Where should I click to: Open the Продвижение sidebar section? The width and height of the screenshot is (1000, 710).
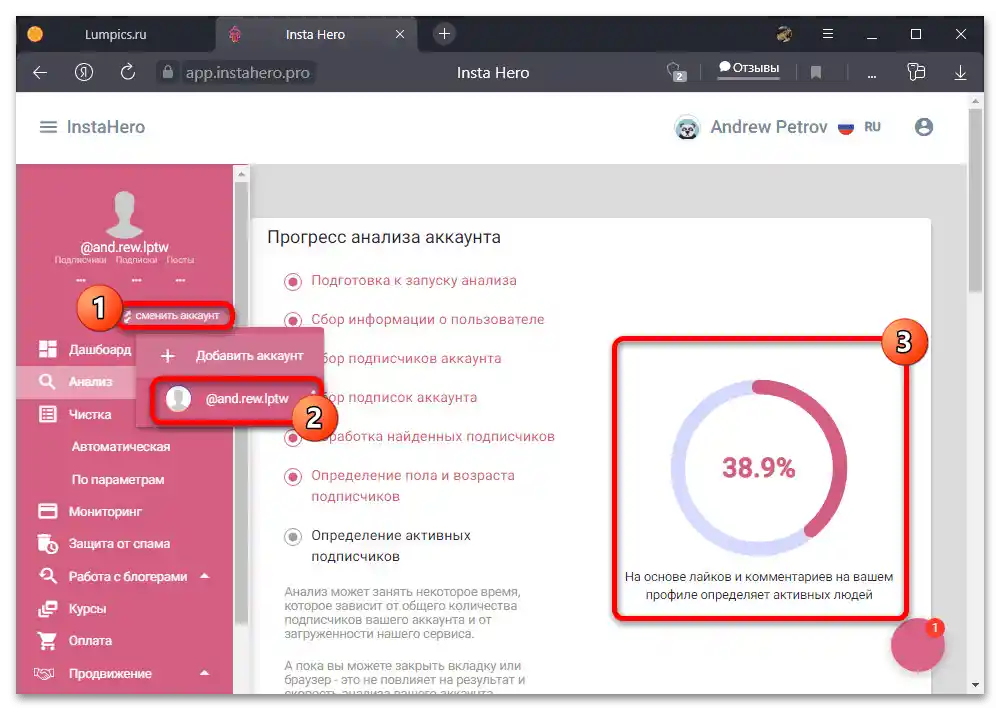[x=110, y=674]
